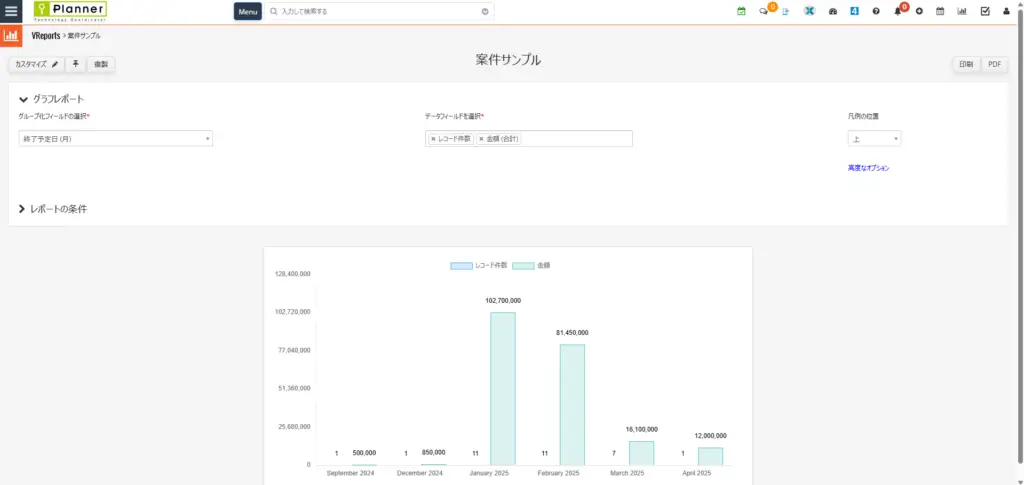Click the quick create plus icon

pos(919,11)
